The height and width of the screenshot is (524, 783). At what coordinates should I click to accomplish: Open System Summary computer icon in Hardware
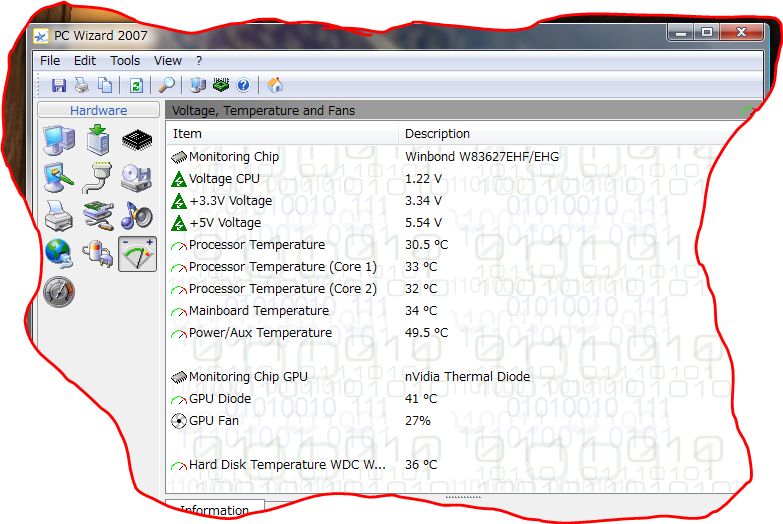coord(59,140)
